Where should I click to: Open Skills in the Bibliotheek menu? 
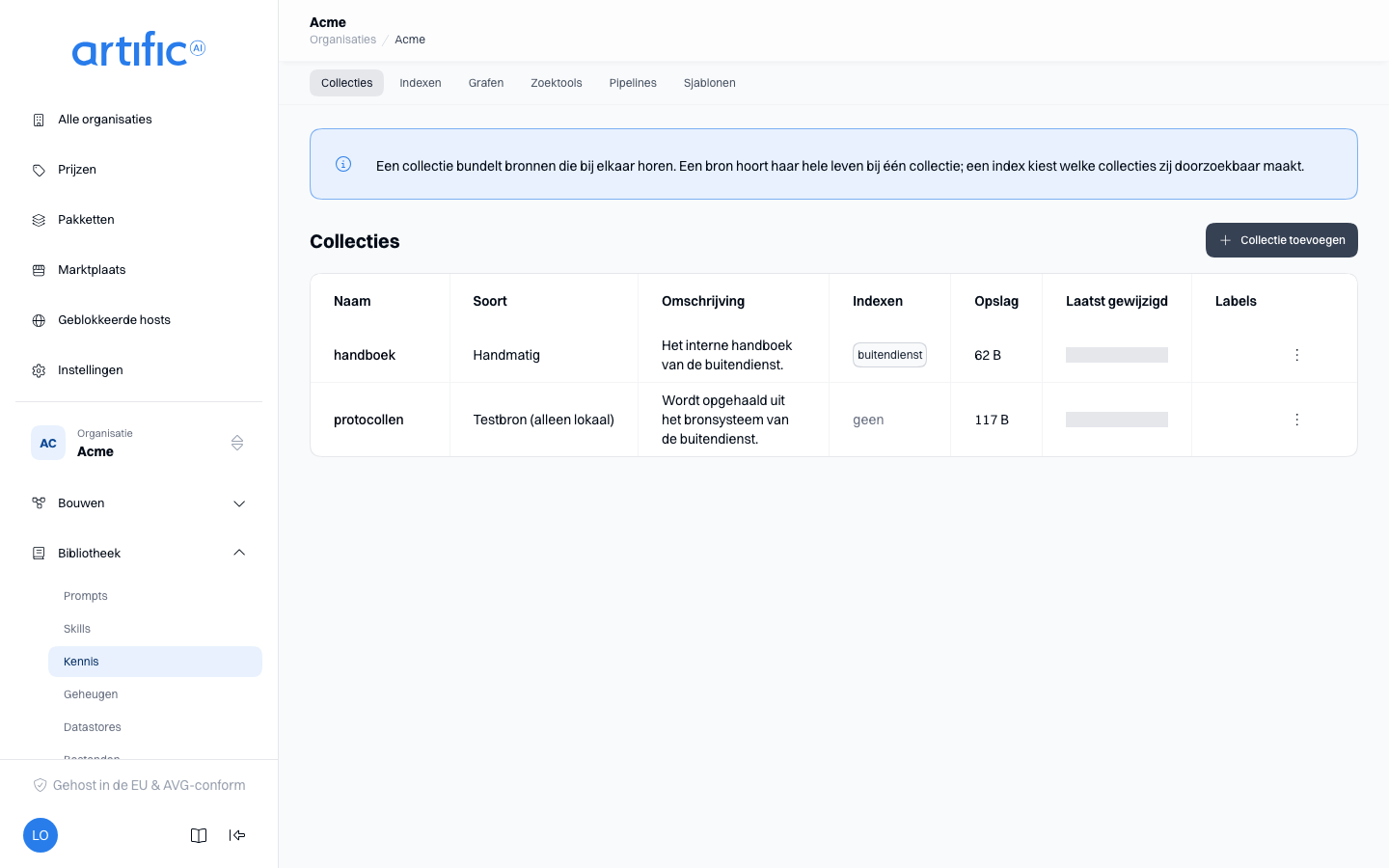point(155,629)
